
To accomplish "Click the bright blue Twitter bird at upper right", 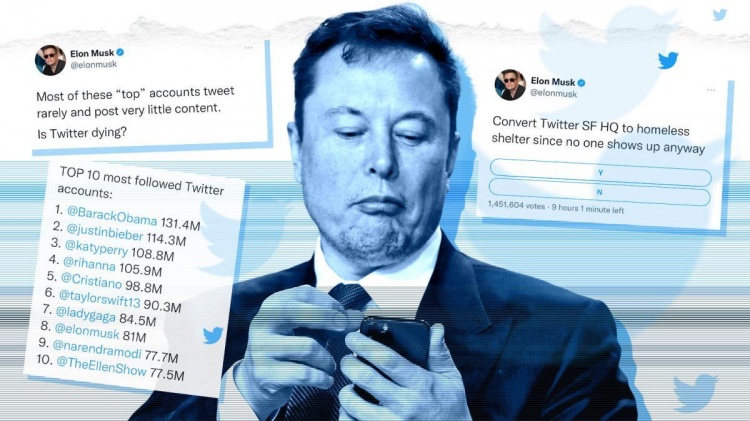I will (668, 60).
